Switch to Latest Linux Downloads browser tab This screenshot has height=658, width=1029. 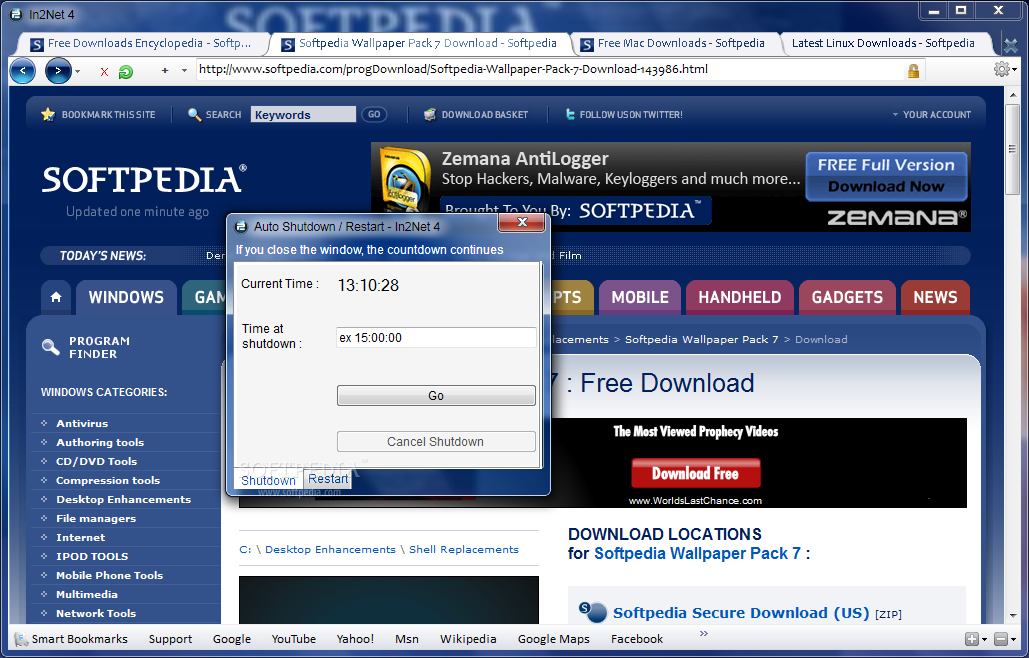[883, 44]
